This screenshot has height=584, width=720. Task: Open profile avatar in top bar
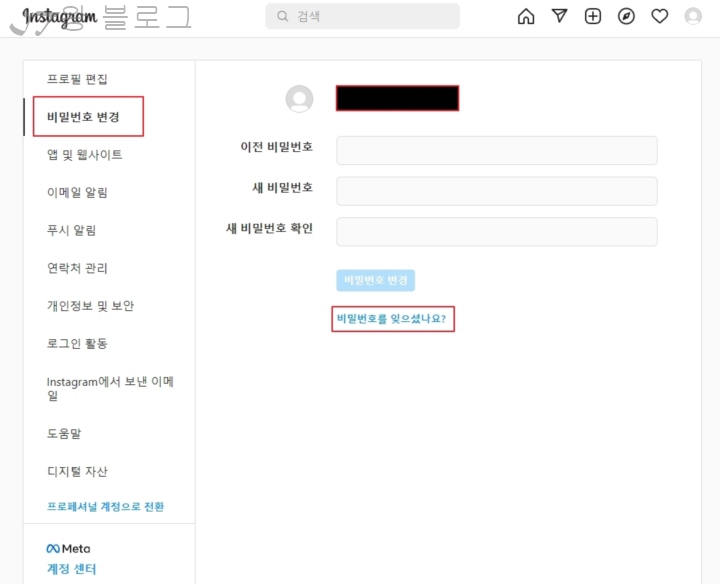(693, 17)
